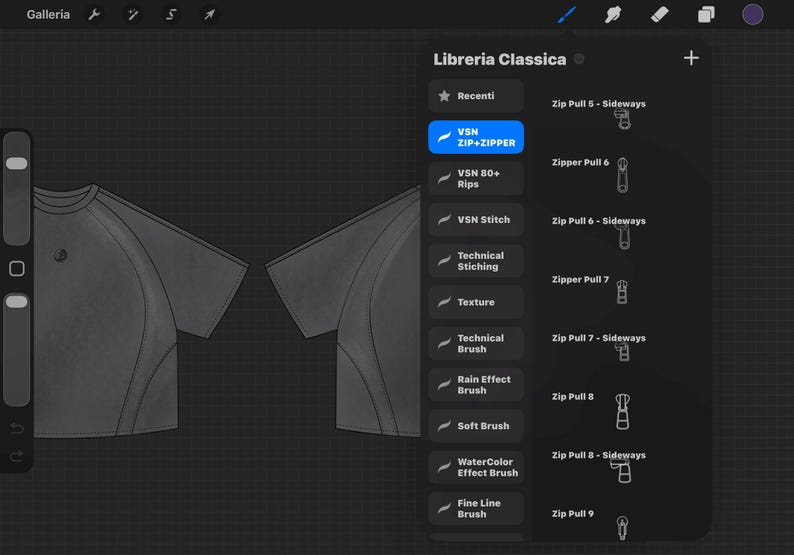
Task: Click the brush size slider handle
Action: point(17,164)
